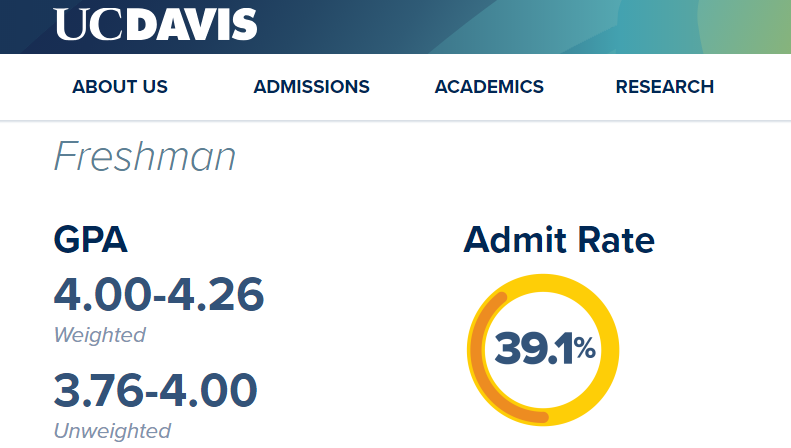
Task: Click the percent sign in the admit chart
Action: [x=584, y=350]
